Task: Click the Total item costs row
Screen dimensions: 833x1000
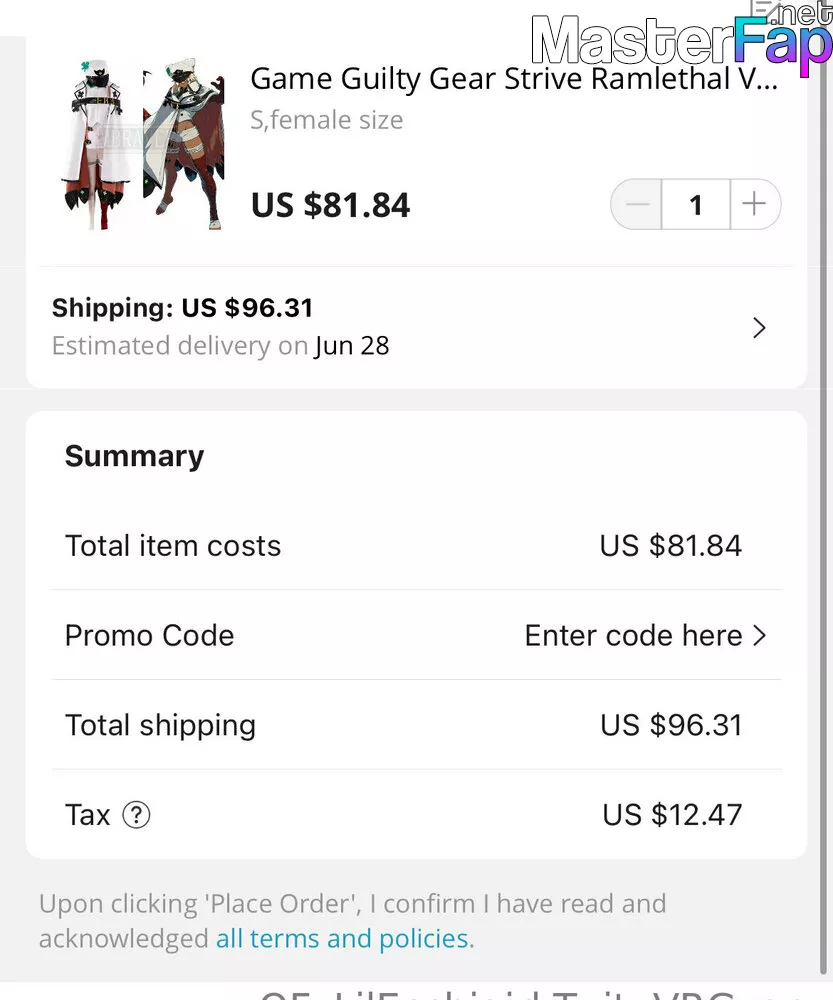Action: pyautogui.click(x=416, y=546)
